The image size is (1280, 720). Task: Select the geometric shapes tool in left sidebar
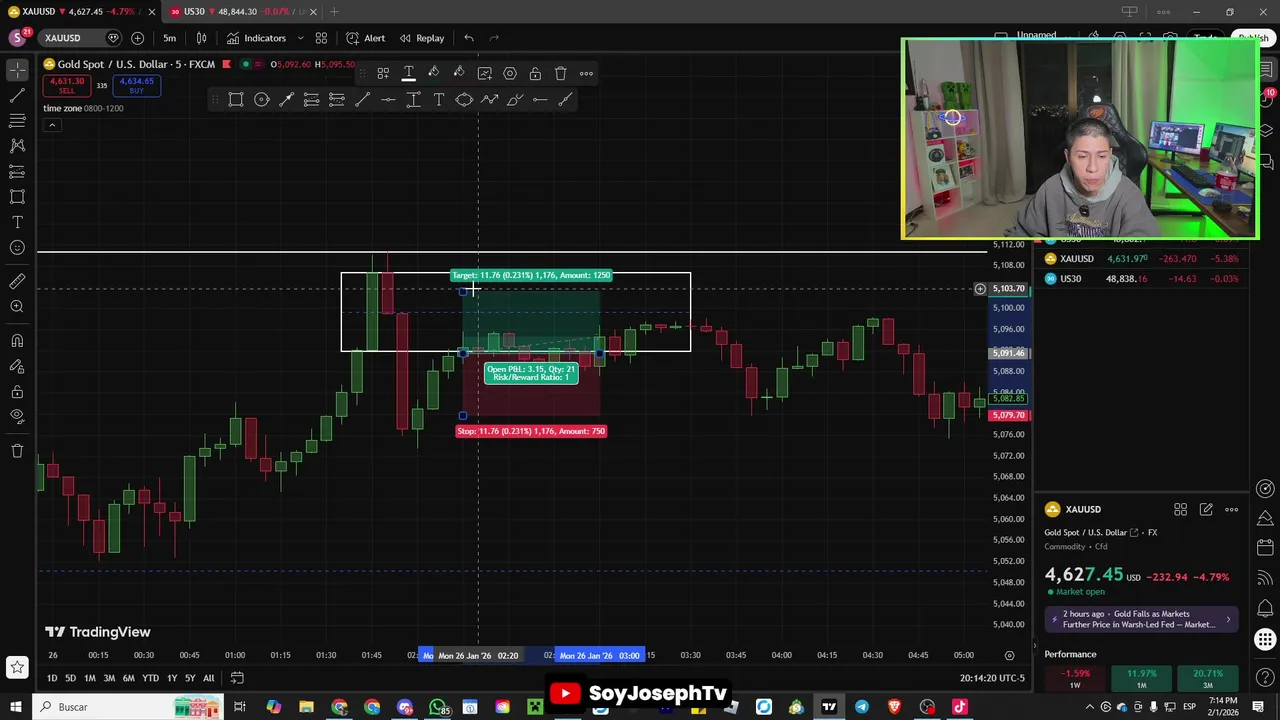pyautogui.click(x=17, y=197)
